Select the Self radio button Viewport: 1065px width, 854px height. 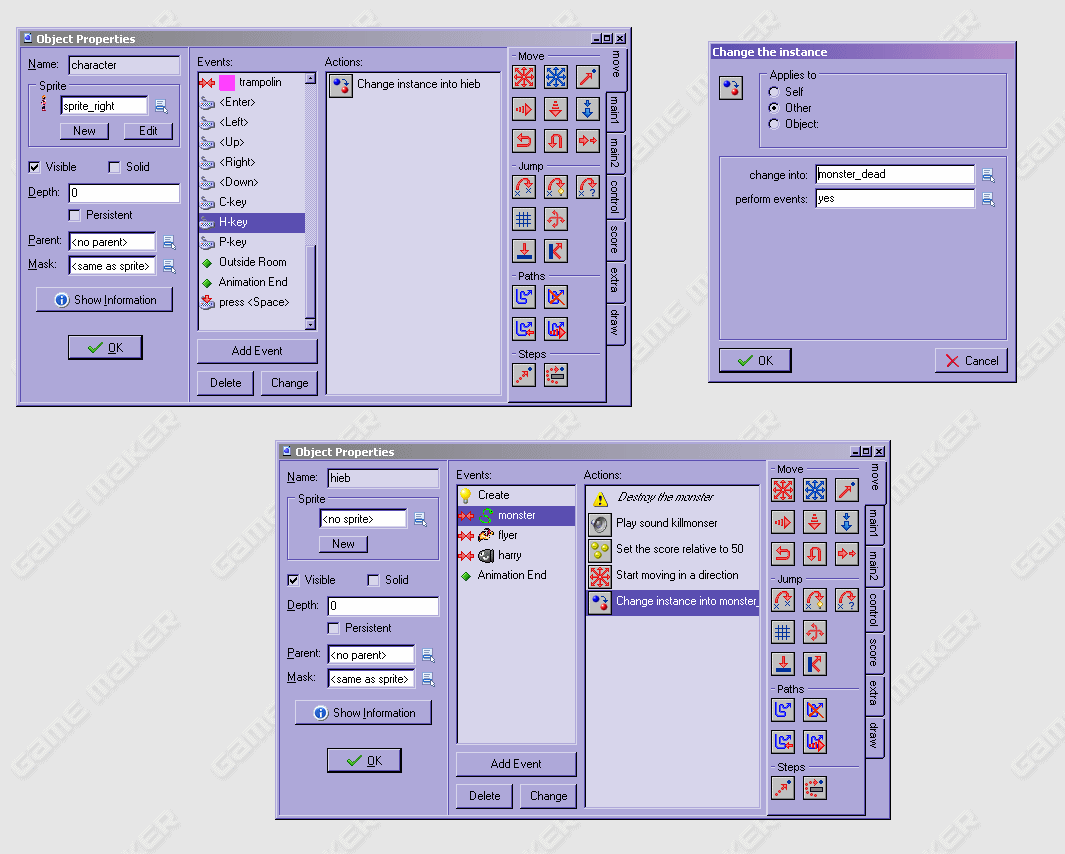[774, 92]
